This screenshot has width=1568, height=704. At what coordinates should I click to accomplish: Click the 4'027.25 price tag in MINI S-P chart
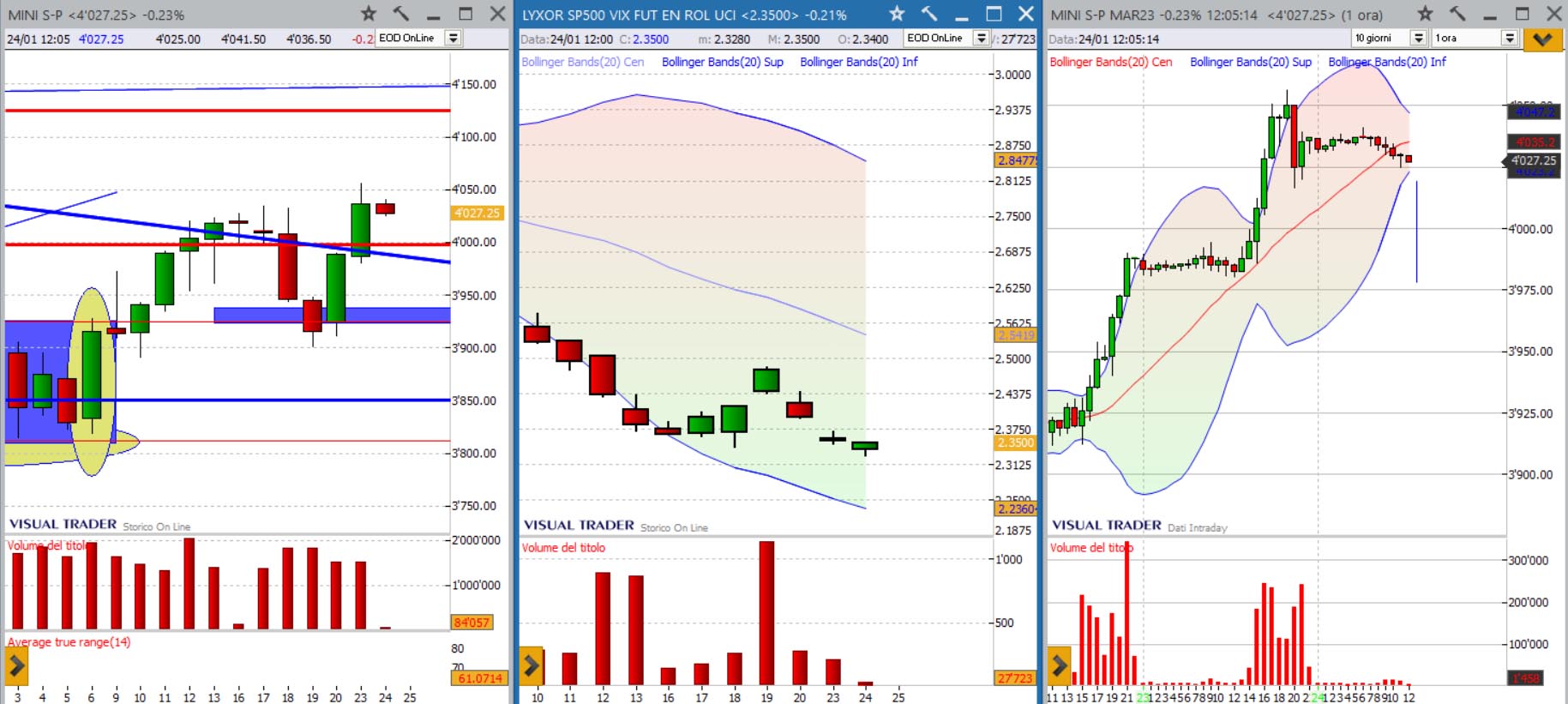[x=477, y=213]
